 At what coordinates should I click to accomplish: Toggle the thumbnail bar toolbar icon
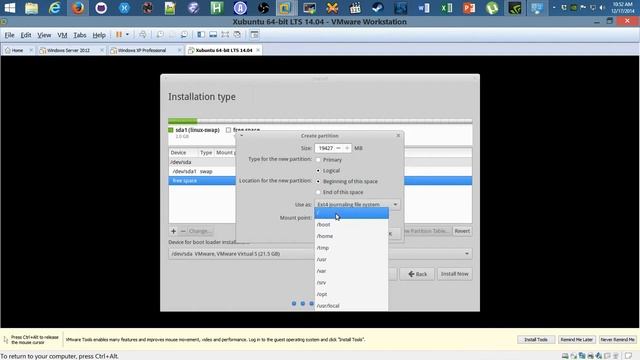(213, 35)
